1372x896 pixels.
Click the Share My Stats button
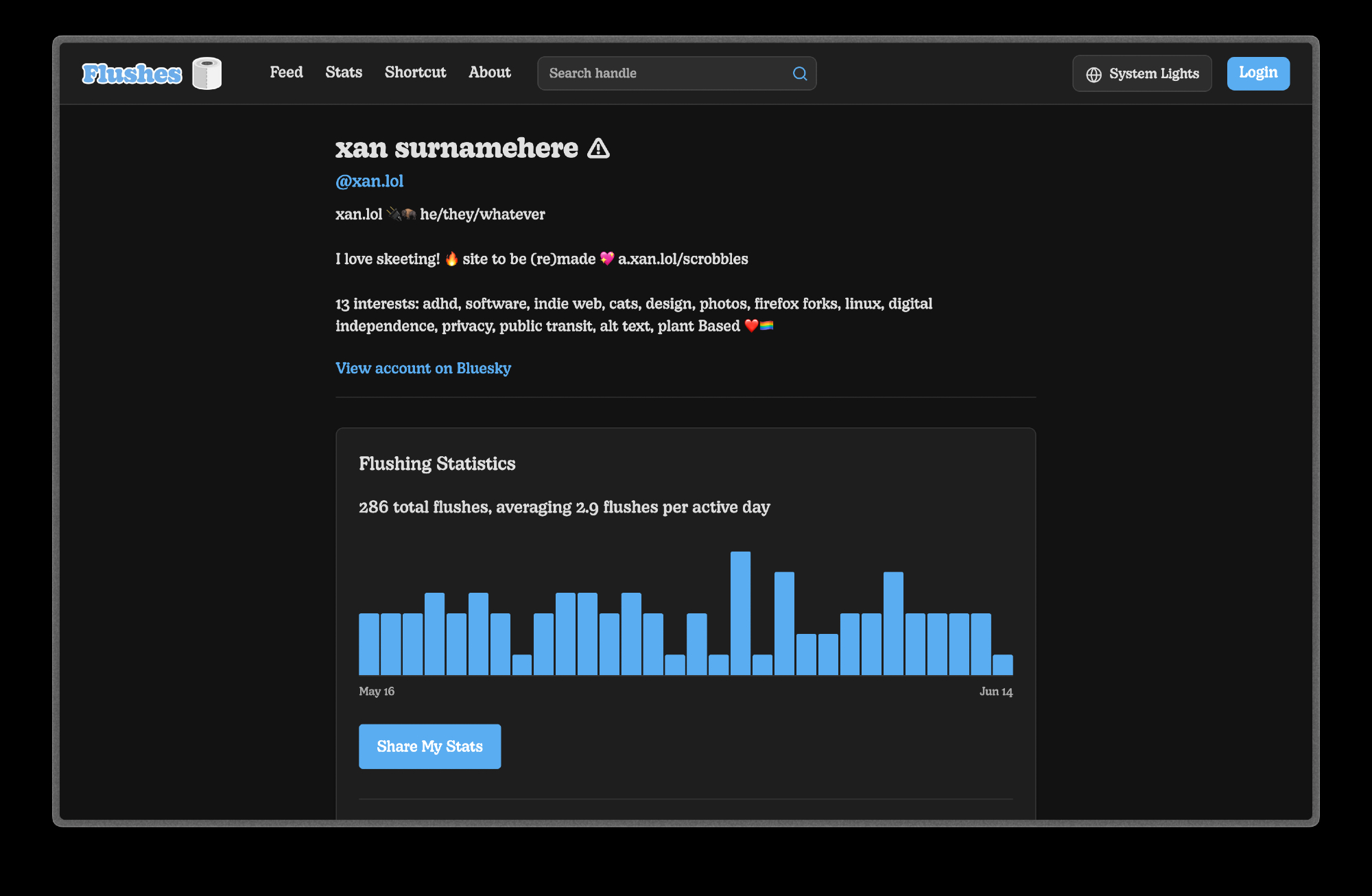(429, 746)
